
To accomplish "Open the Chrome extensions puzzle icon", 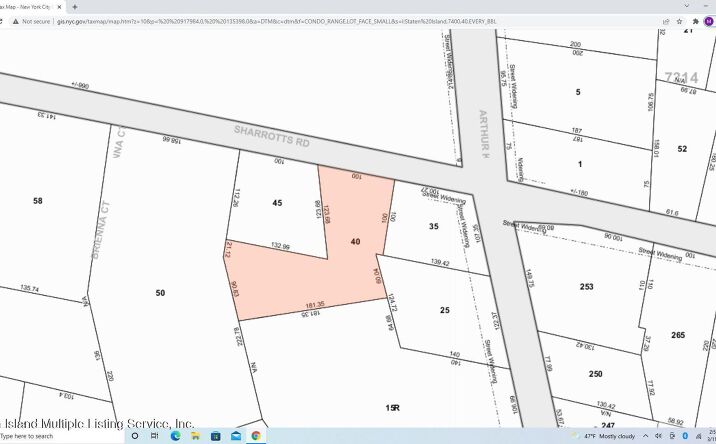I will pos(695,21).
